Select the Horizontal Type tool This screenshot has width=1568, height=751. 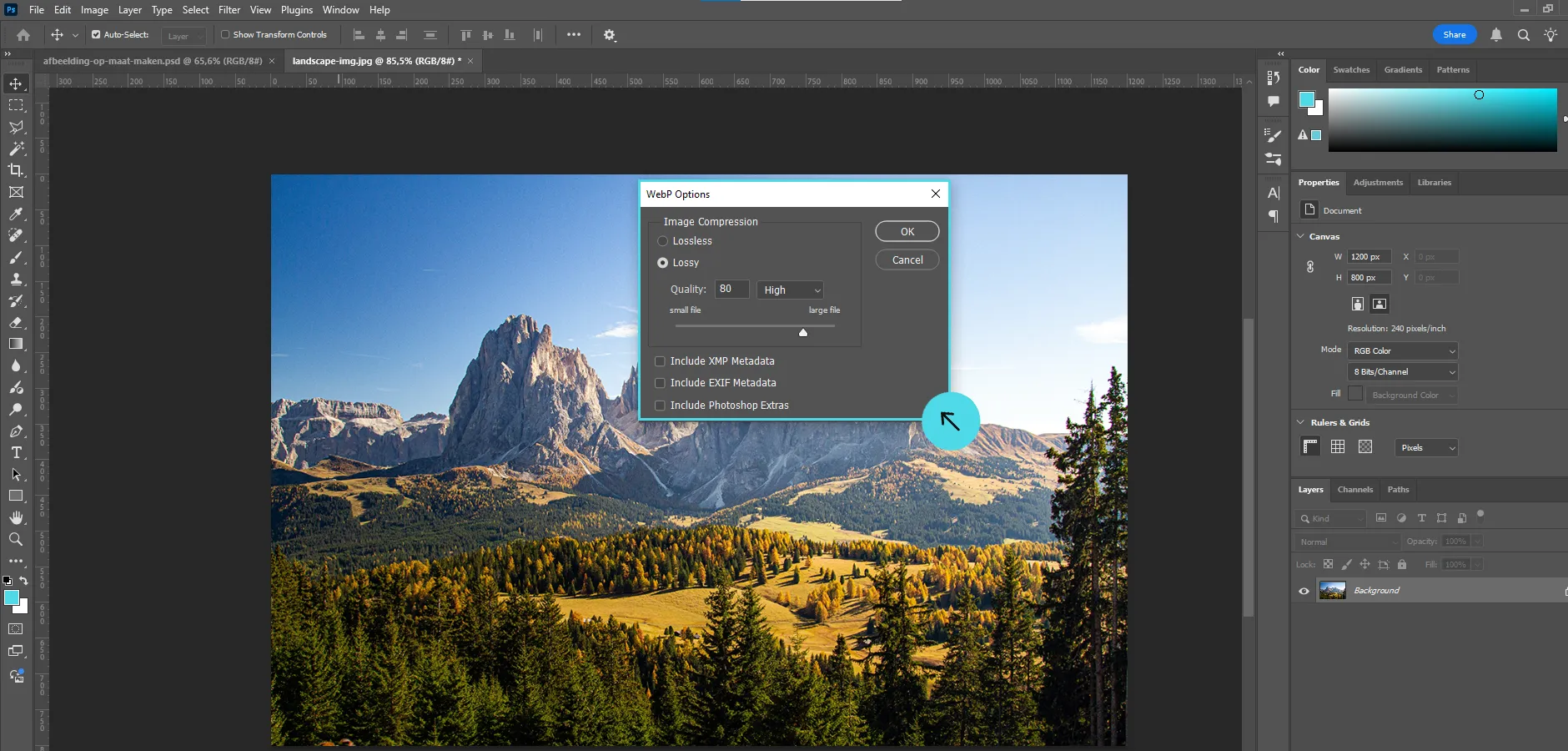click(16, 452)
